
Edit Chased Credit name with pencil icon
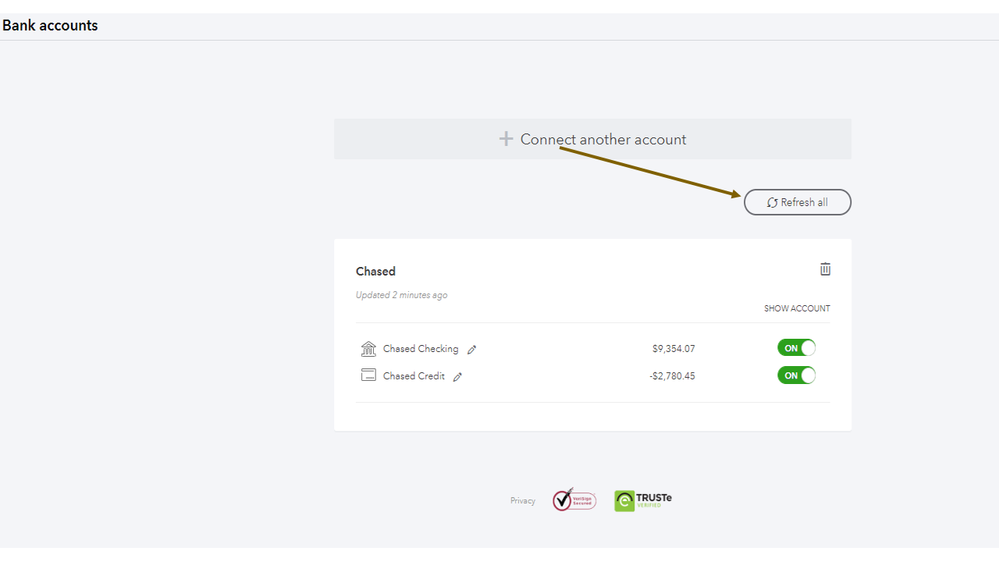pyautogui.click(x=458, y=377)
